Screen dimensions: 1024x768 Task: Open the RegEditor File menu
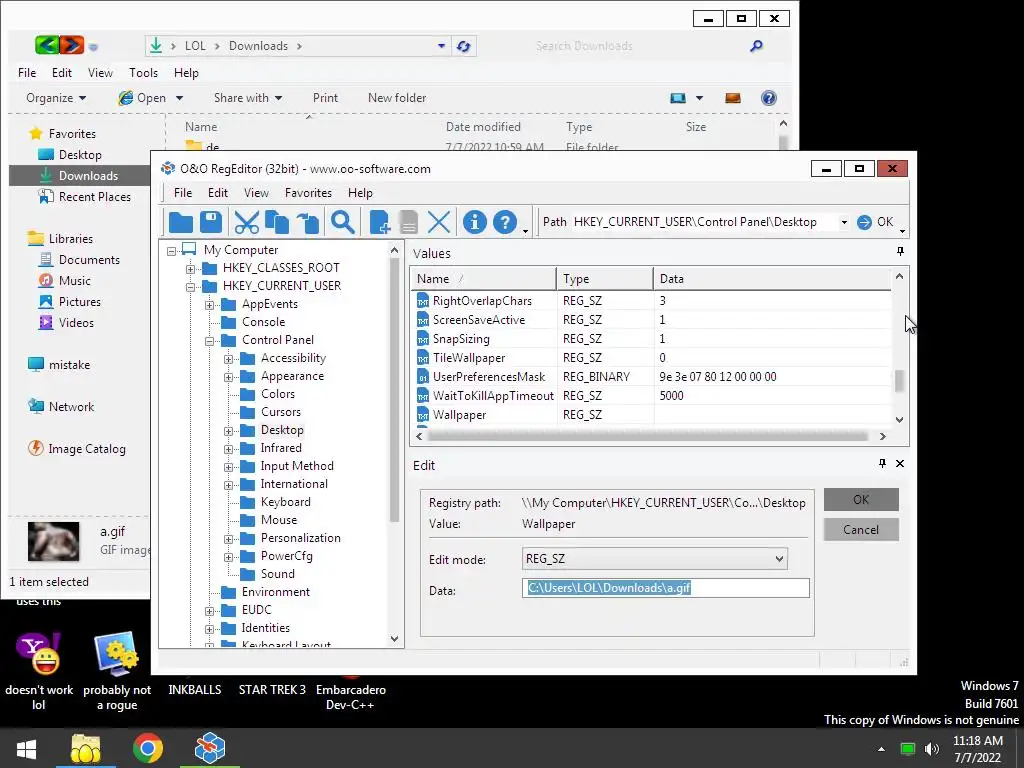coord(183,193)
